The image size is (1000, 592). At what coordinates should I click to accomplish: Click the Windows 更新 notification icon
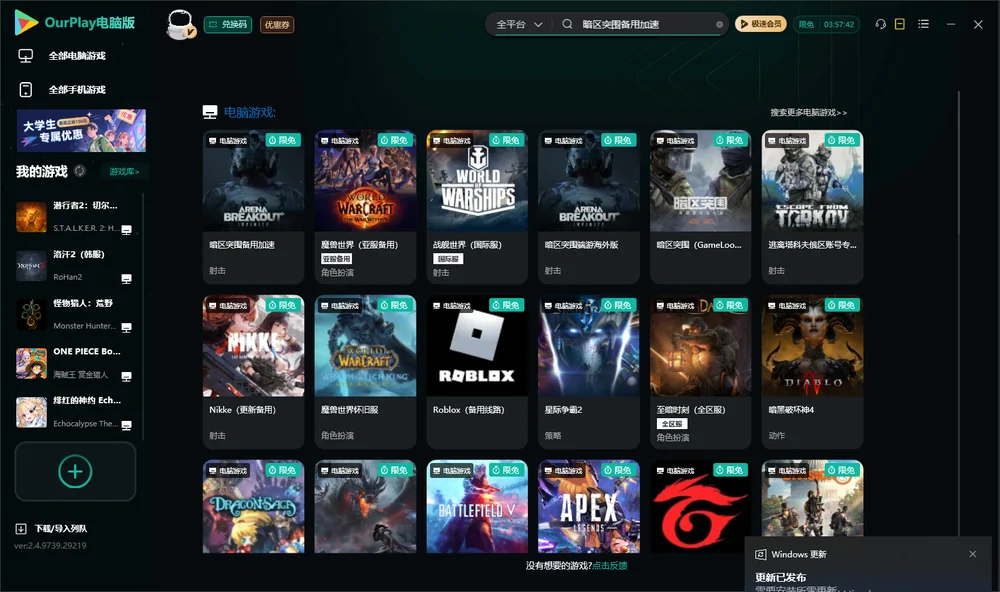(760, 554)
